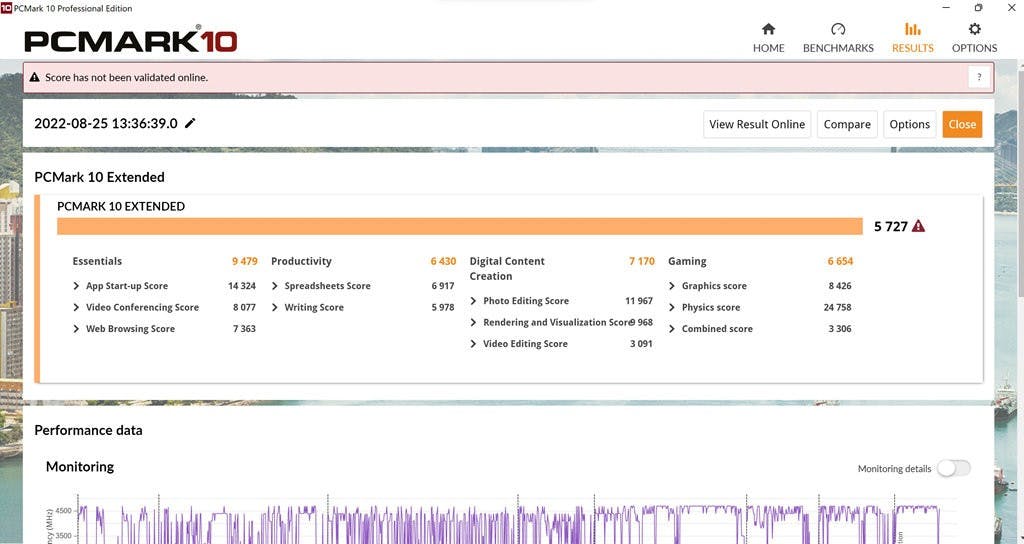Image resolution: width=1024 pixels, height=544 pixels.
Task: Toggle the Monitoring details switch
Action: (953, 468)
